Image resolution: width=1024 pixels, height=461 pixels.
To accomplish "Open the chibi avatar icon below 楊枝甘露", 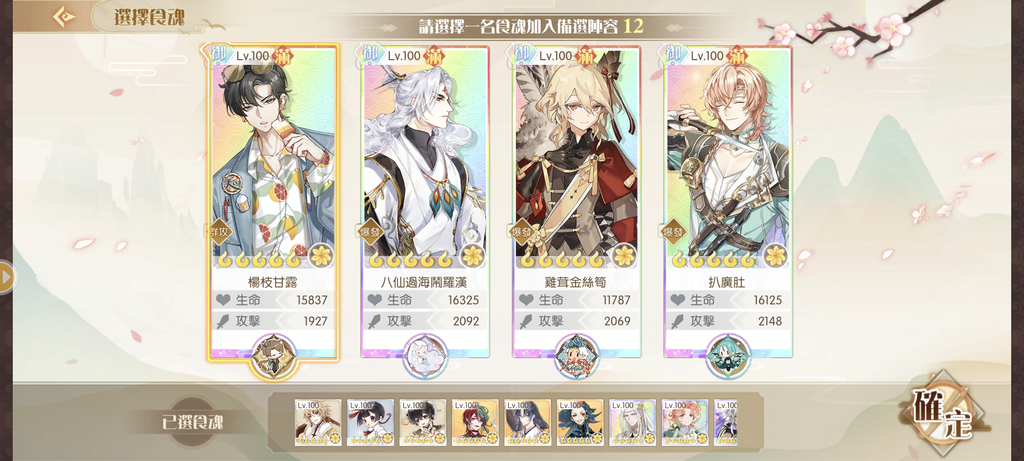I will pyautogui.click(x=274, y=357).
